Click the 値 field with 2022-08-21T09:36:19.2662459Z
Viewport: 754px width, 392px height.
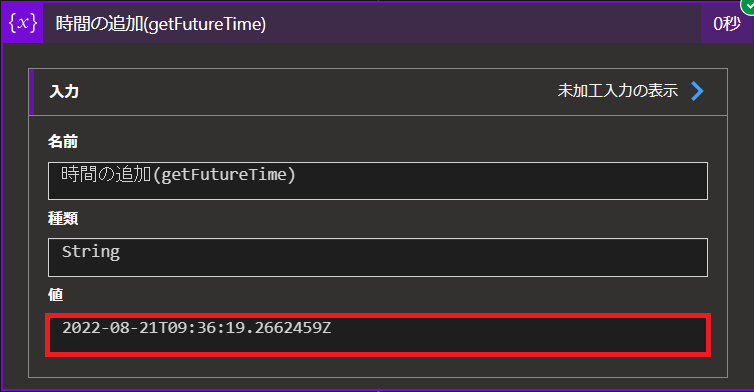377,335
